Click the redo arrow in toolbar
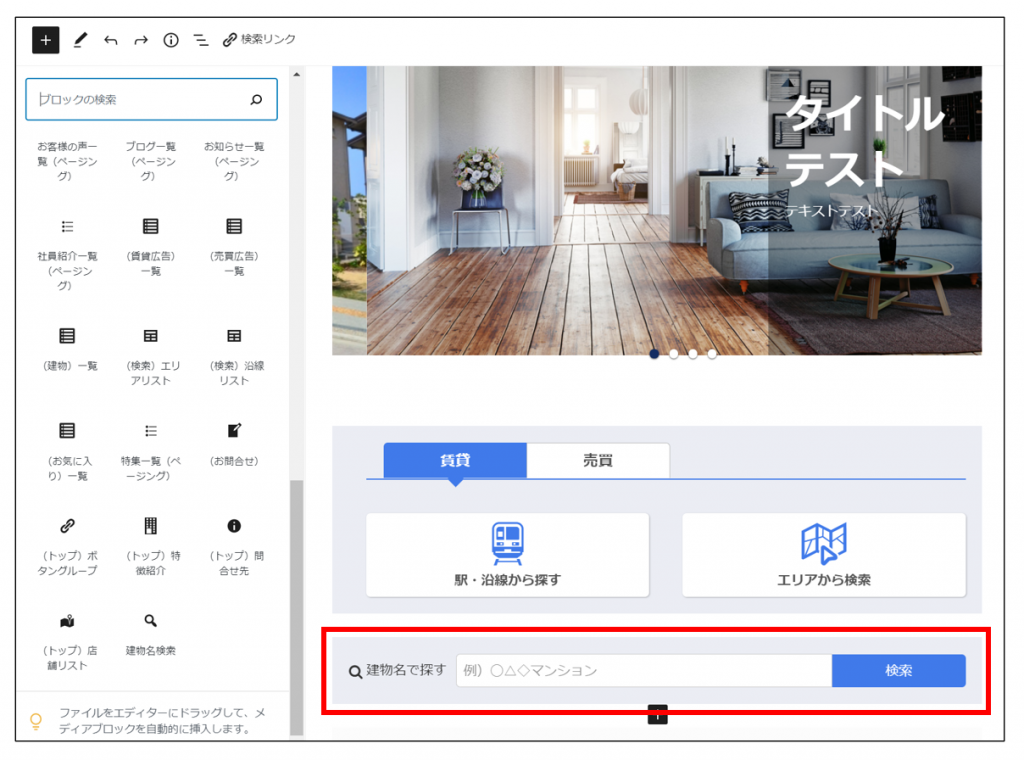The image size is (1024, 760). pos(141,40)
